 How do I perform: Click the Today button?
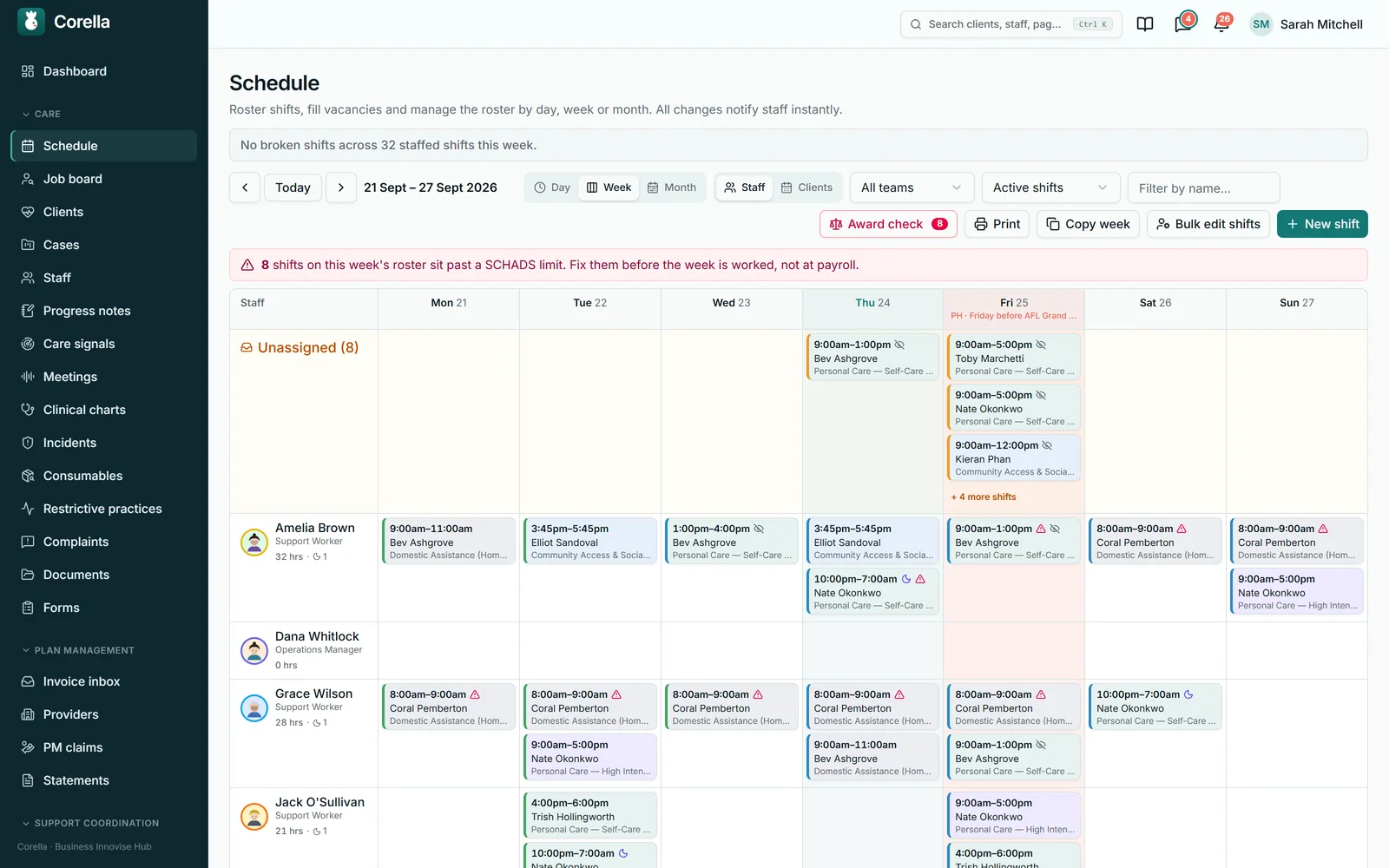pos(293,187)
